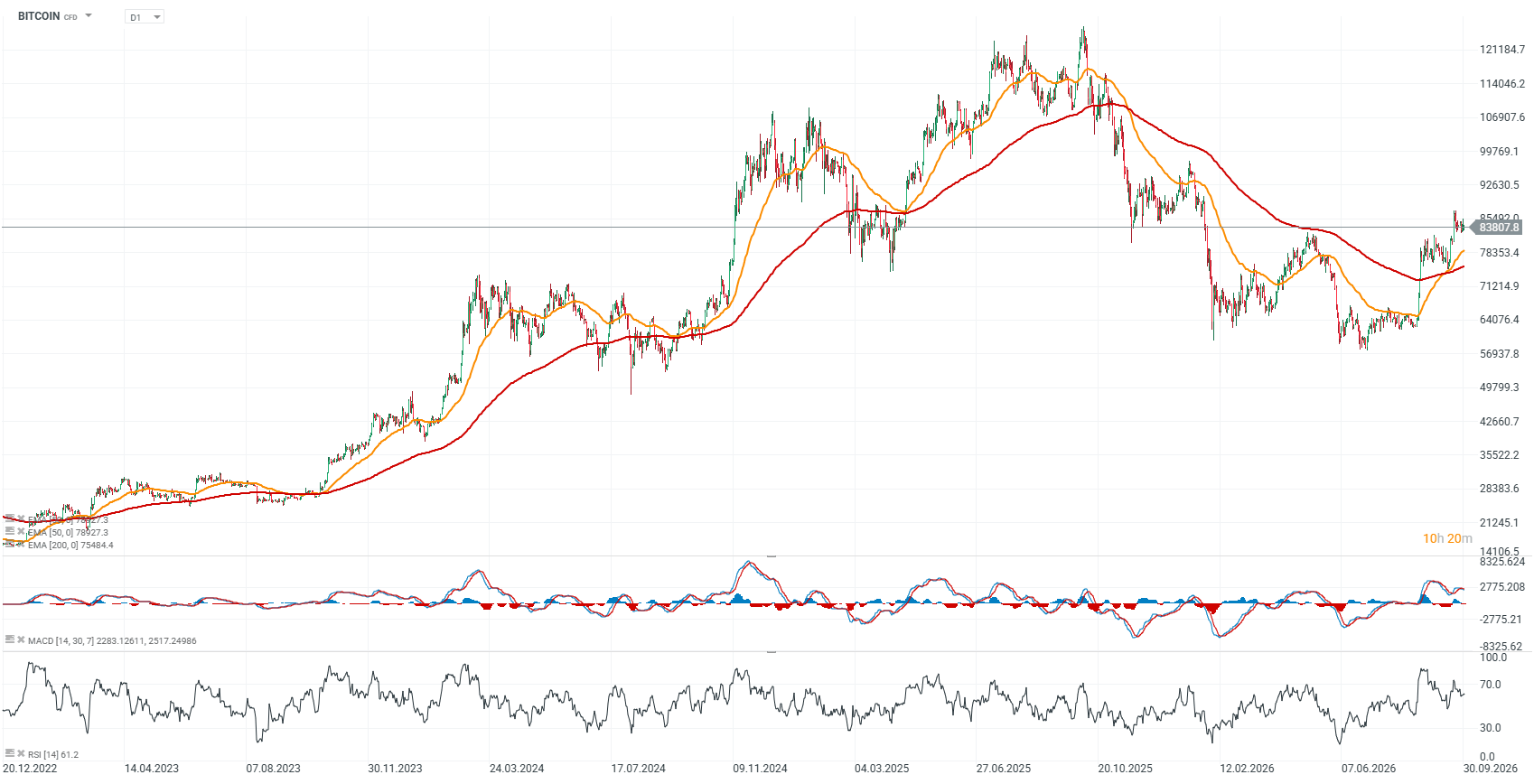Click the 14.04.2023 date label

(151, 769)
